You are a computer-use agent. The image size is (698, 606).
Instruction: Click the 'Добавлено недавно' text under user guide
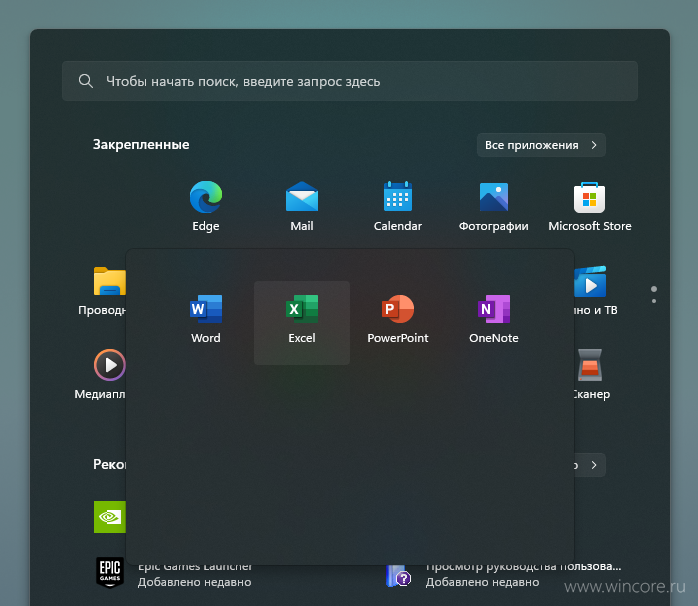[482, 582]
